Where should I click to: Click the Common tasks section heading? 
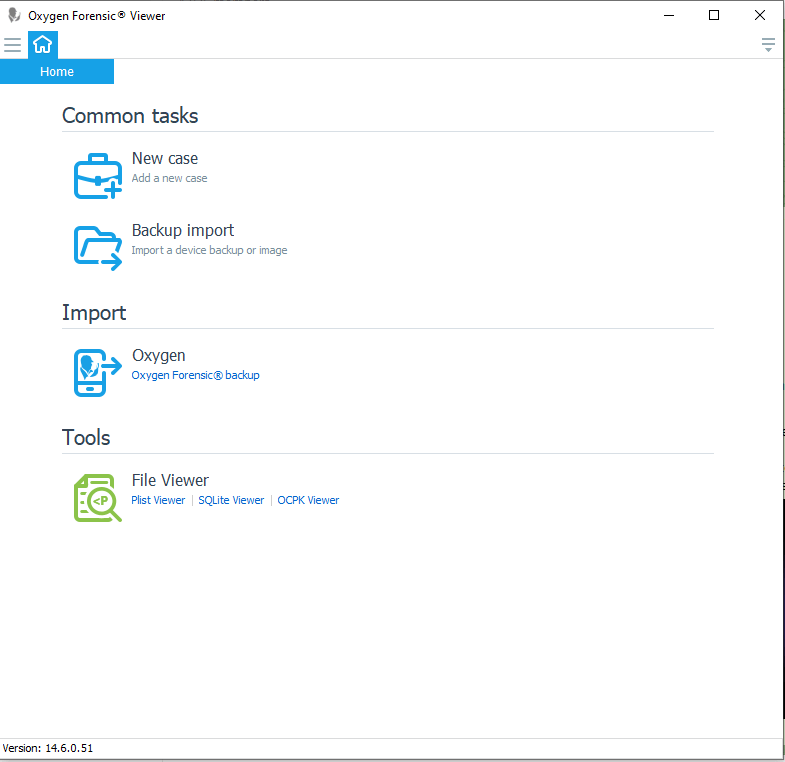130,116
